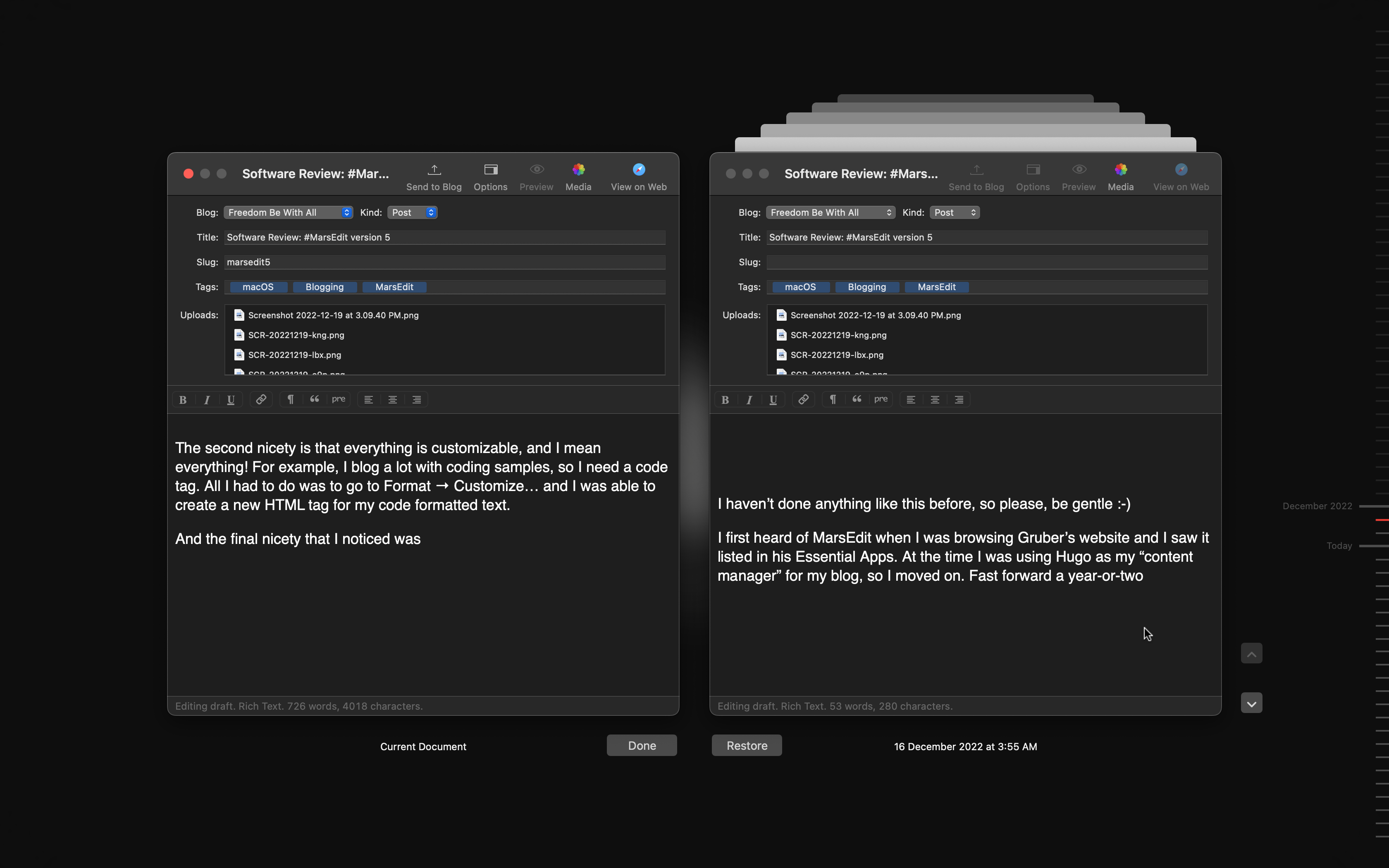Select Screenshot 2022-12-19 upload in current document
This screenshot has width=1389, height=868.
(326, 315)
